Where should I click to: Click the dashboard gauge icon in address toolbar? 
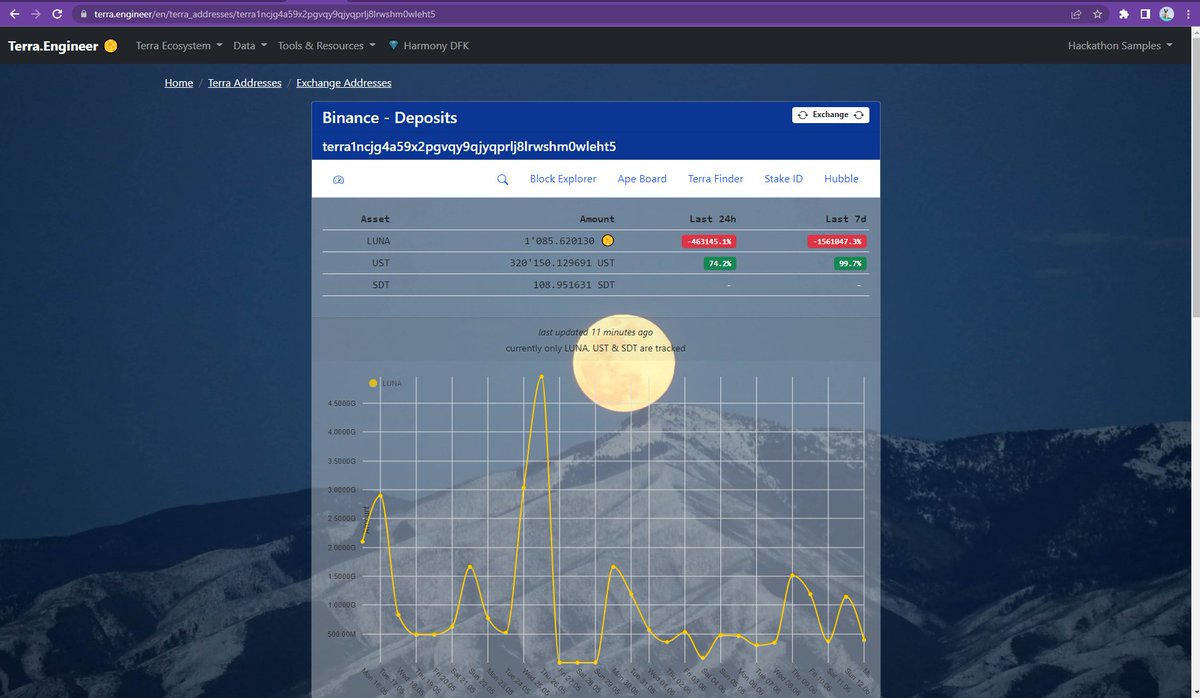pyautogui.click(x=338, y=179)
